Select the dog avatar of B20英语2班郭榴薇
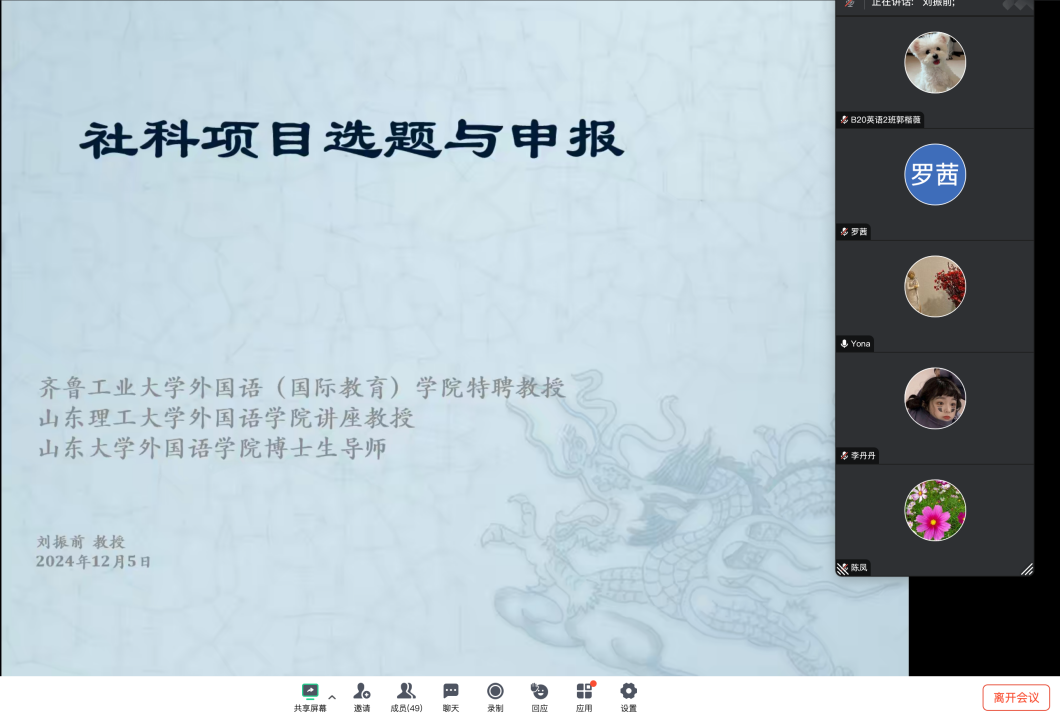 pyautogui.click(x=935, y=62)
